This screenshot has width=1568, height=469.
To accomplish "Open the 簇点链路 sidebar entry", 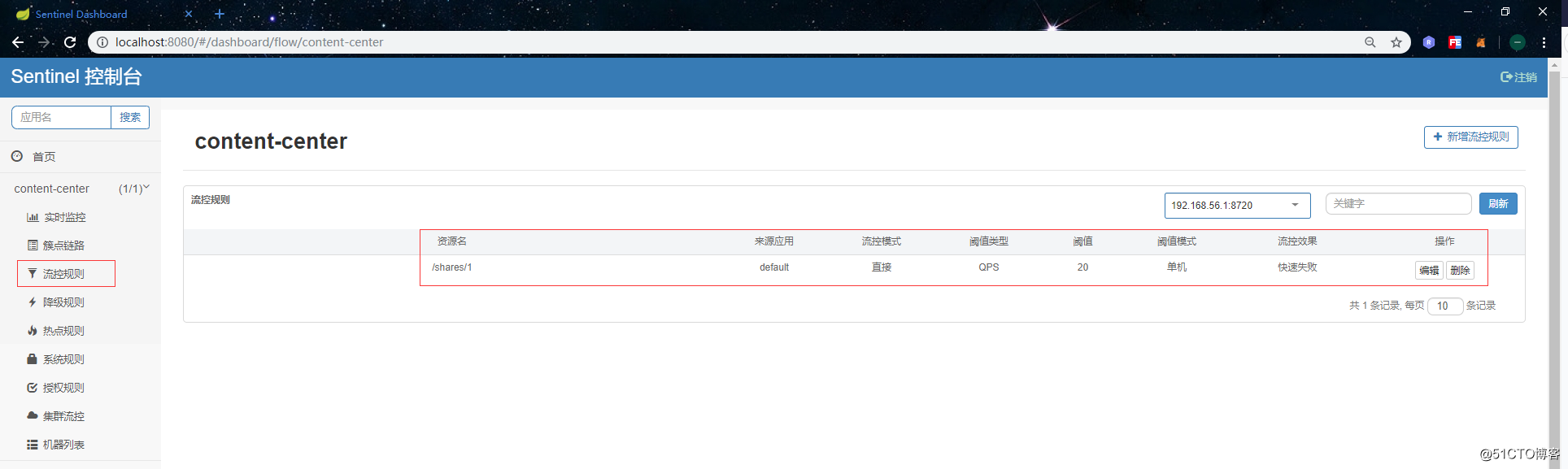I will [63, 245].
